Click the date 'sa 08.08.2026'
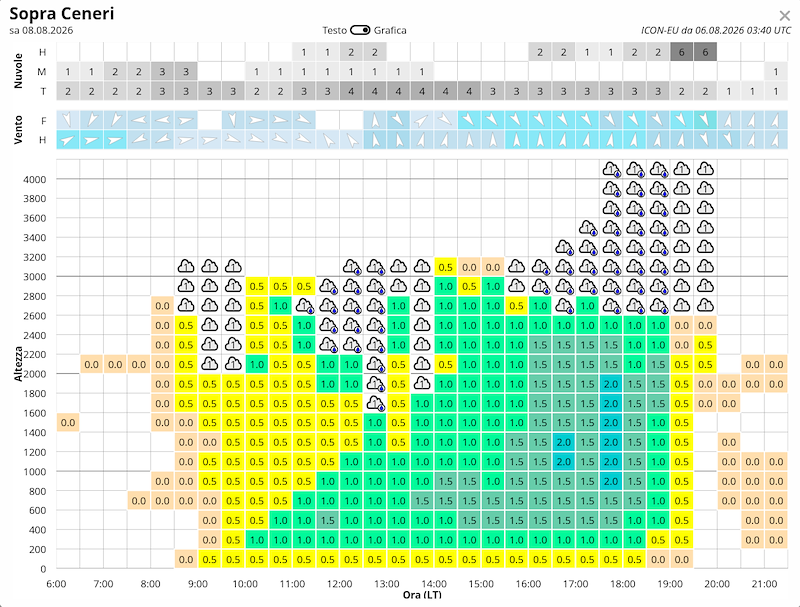Image resolution: width=800 pixels, height=607 pixels. 41,30
